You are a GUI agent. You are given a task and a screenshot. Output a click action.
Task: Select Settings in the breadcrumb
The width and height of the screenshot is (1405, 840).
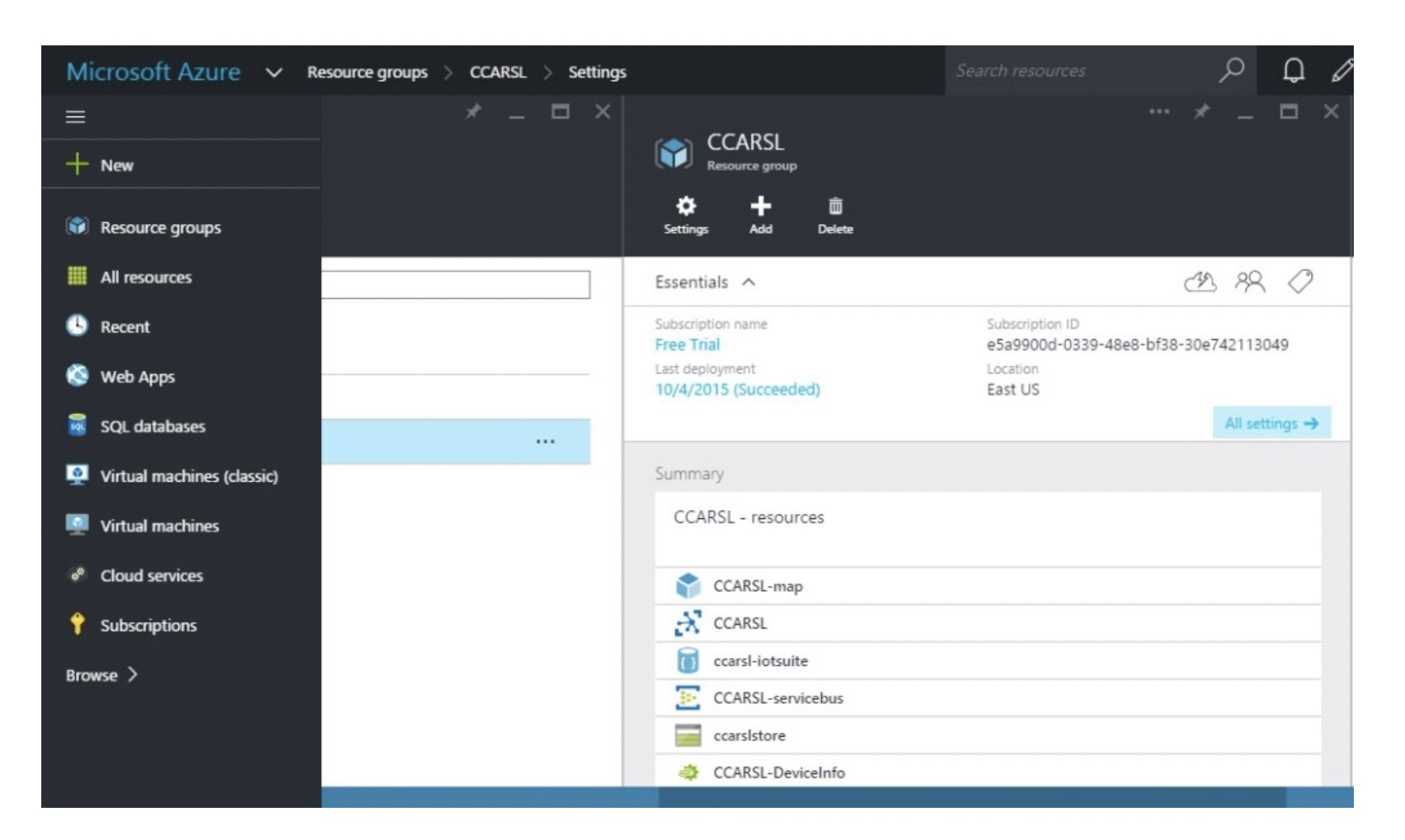tap(597, 72)
